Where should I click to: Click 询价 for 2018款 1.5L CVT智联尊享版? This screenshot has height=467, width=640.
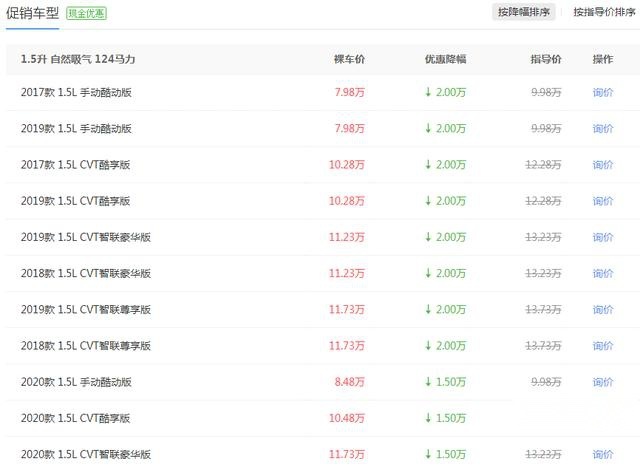coord(603,346)
